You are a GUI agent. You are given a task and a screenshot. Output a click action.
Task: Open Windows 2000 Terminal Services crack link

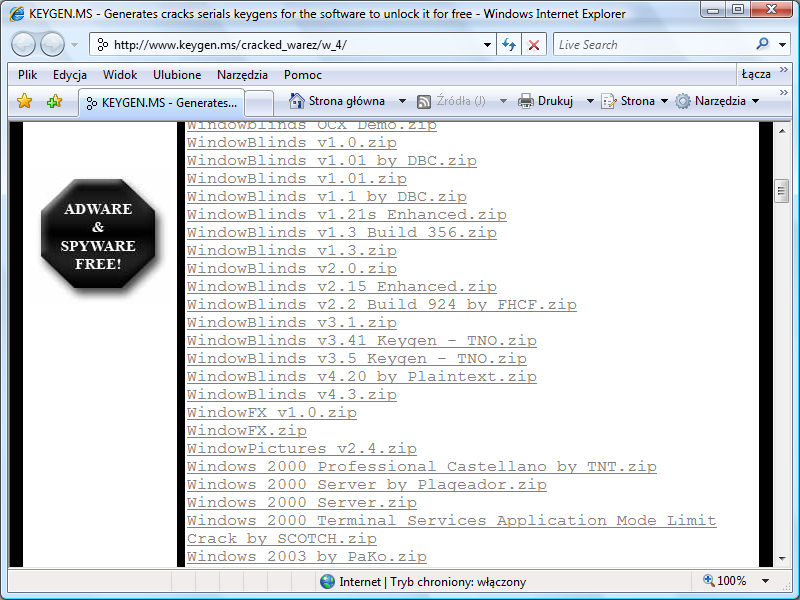click(452, 530)
